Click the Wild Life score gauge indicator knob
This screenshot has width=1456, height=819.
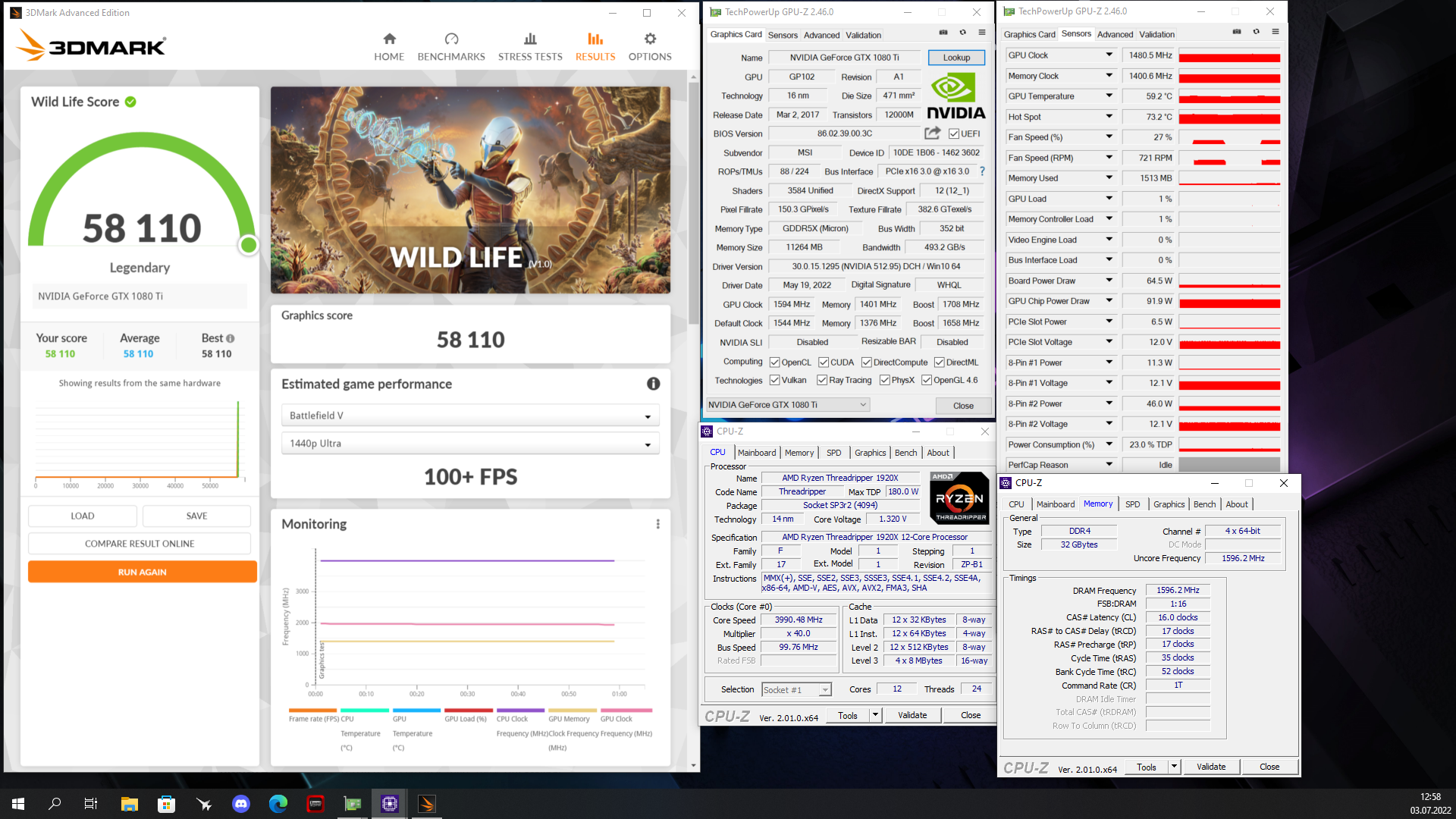click(x=248, y=245)
